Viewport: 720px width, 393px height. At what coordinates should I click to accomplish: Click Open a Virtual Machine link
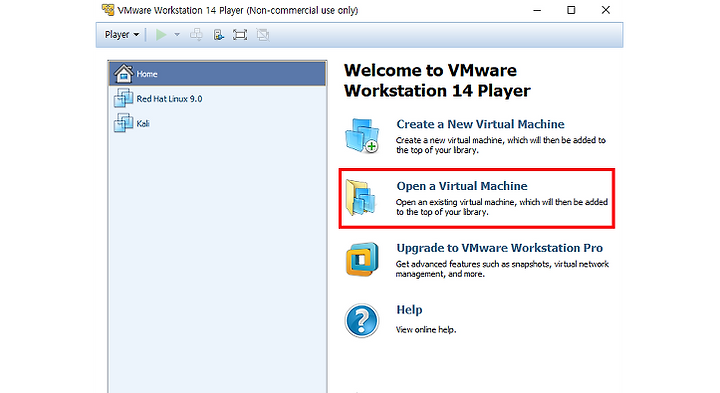462,186
